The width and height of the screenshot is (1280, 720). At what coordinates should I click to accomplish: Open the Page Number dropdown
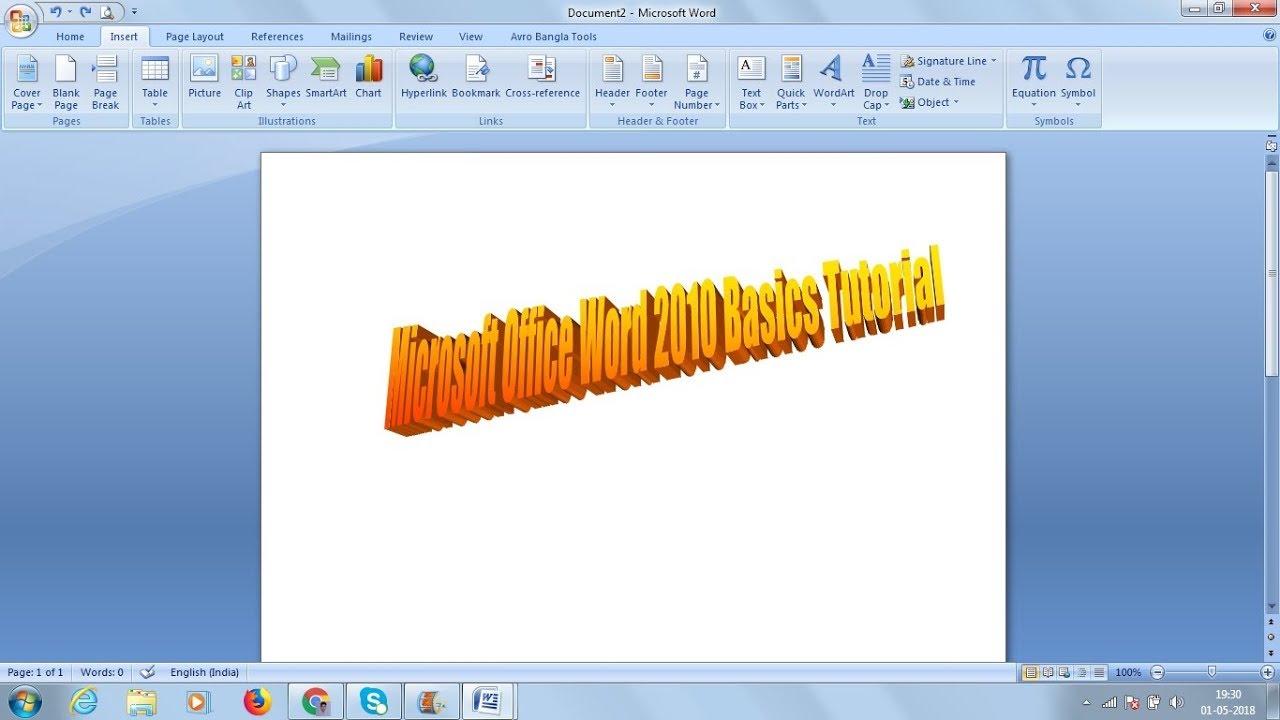coord(697,82)
